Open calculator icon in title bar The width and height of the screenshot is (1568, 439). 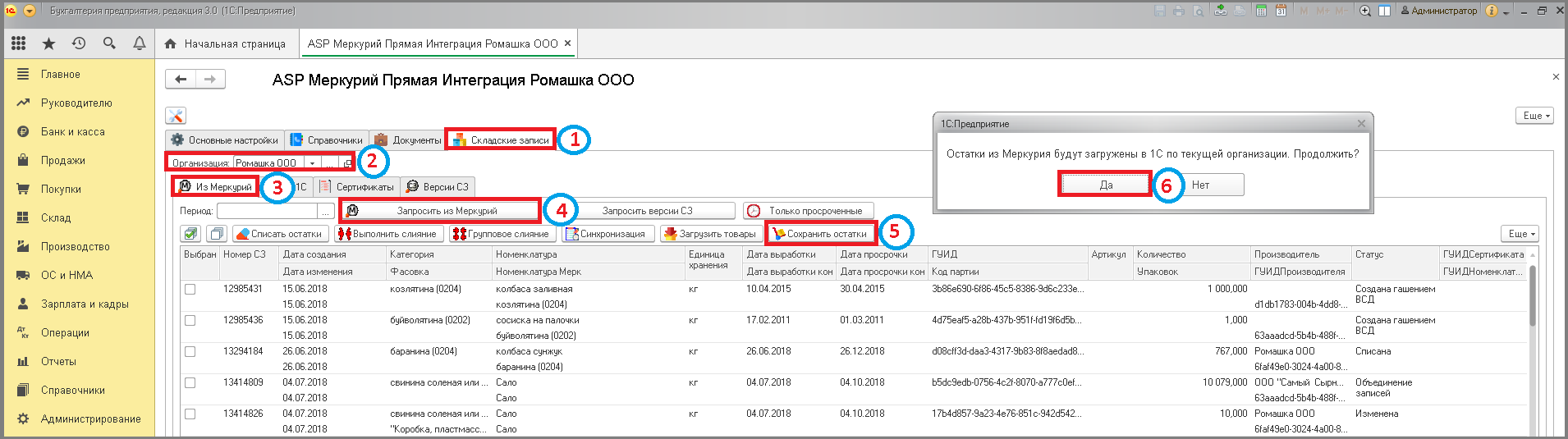click(1261, 11)
